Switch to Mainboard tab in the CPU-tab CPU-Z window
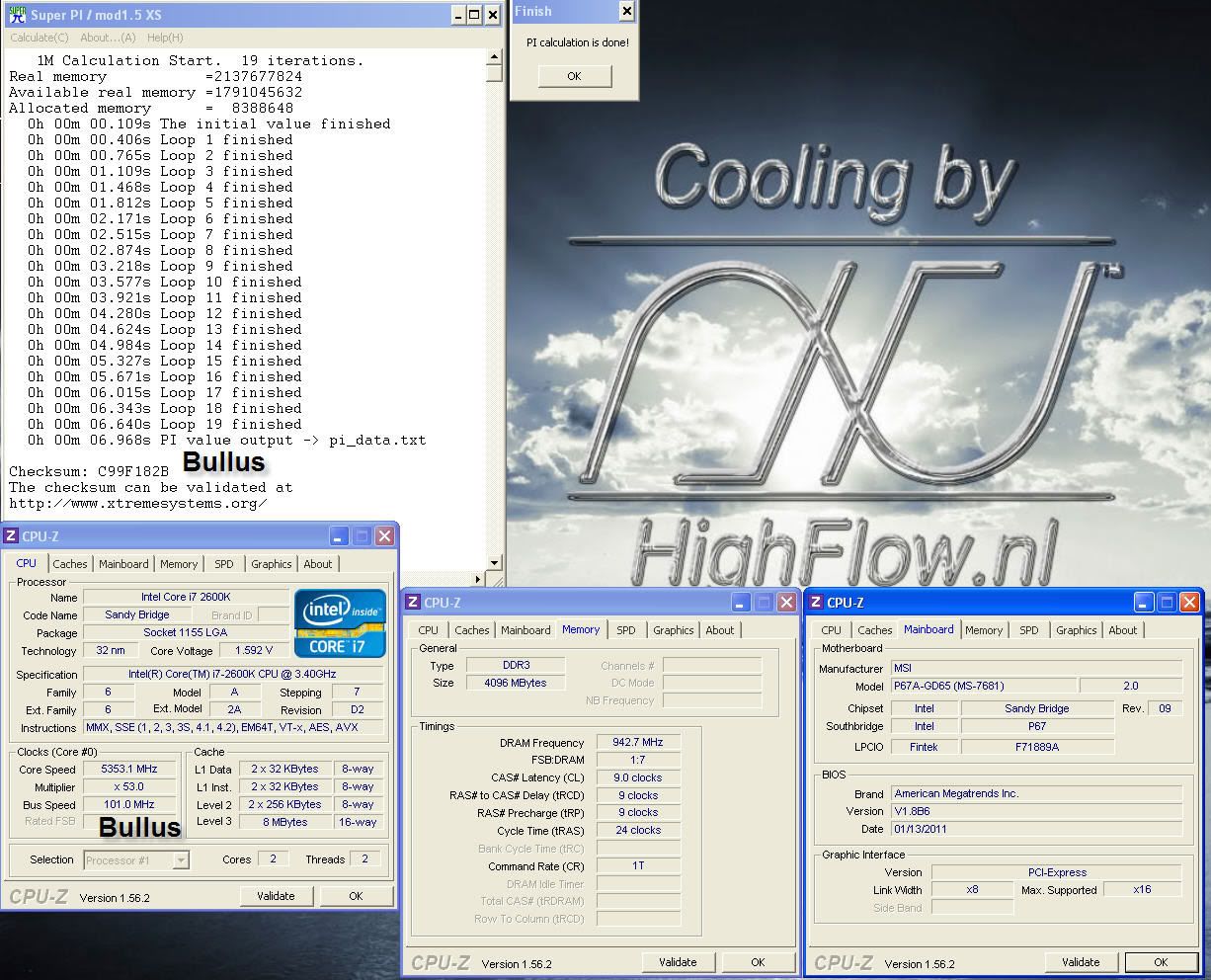The image size is (1211, 980). 123,564
